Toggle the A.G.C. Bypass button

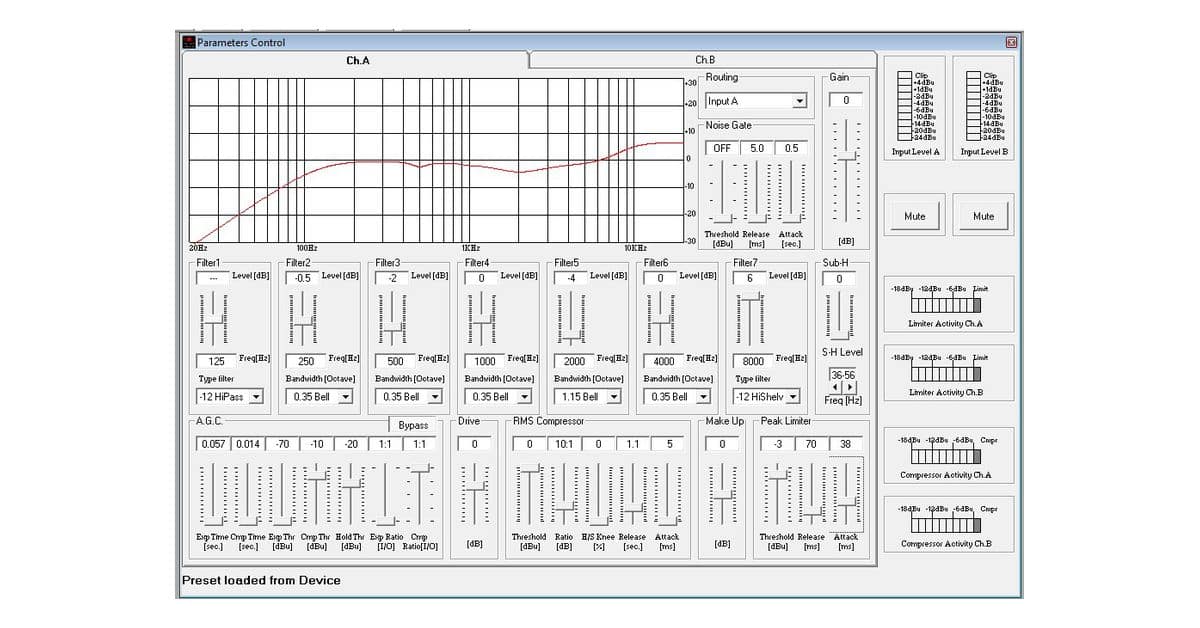click(x=413, y=425)
